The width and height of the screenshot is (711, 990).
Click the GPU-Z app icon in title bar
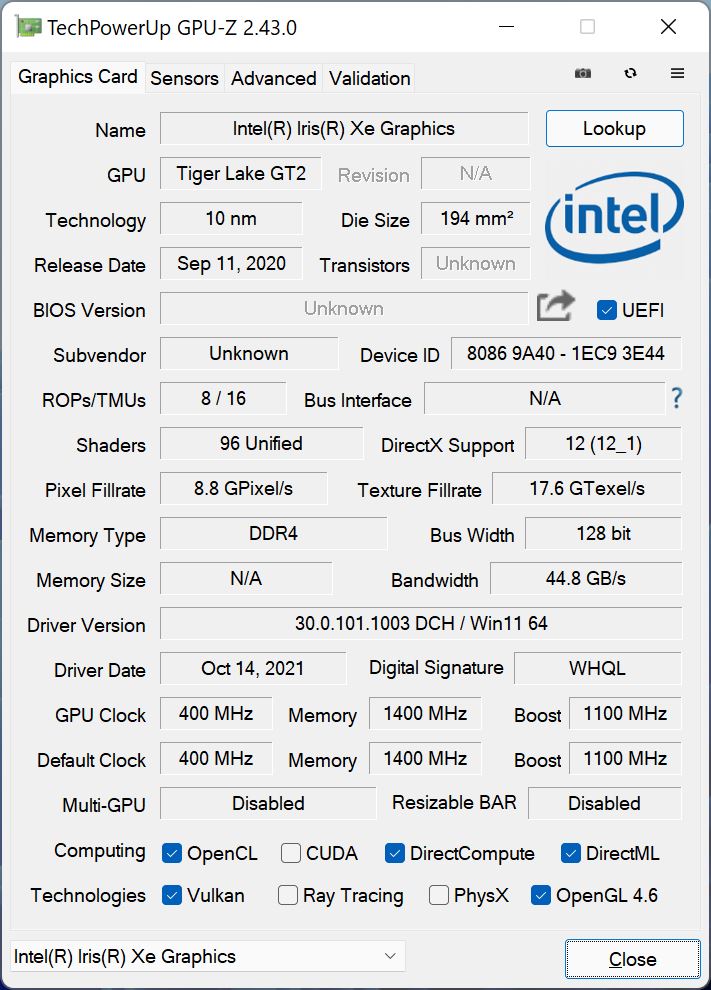pos(28,27)
